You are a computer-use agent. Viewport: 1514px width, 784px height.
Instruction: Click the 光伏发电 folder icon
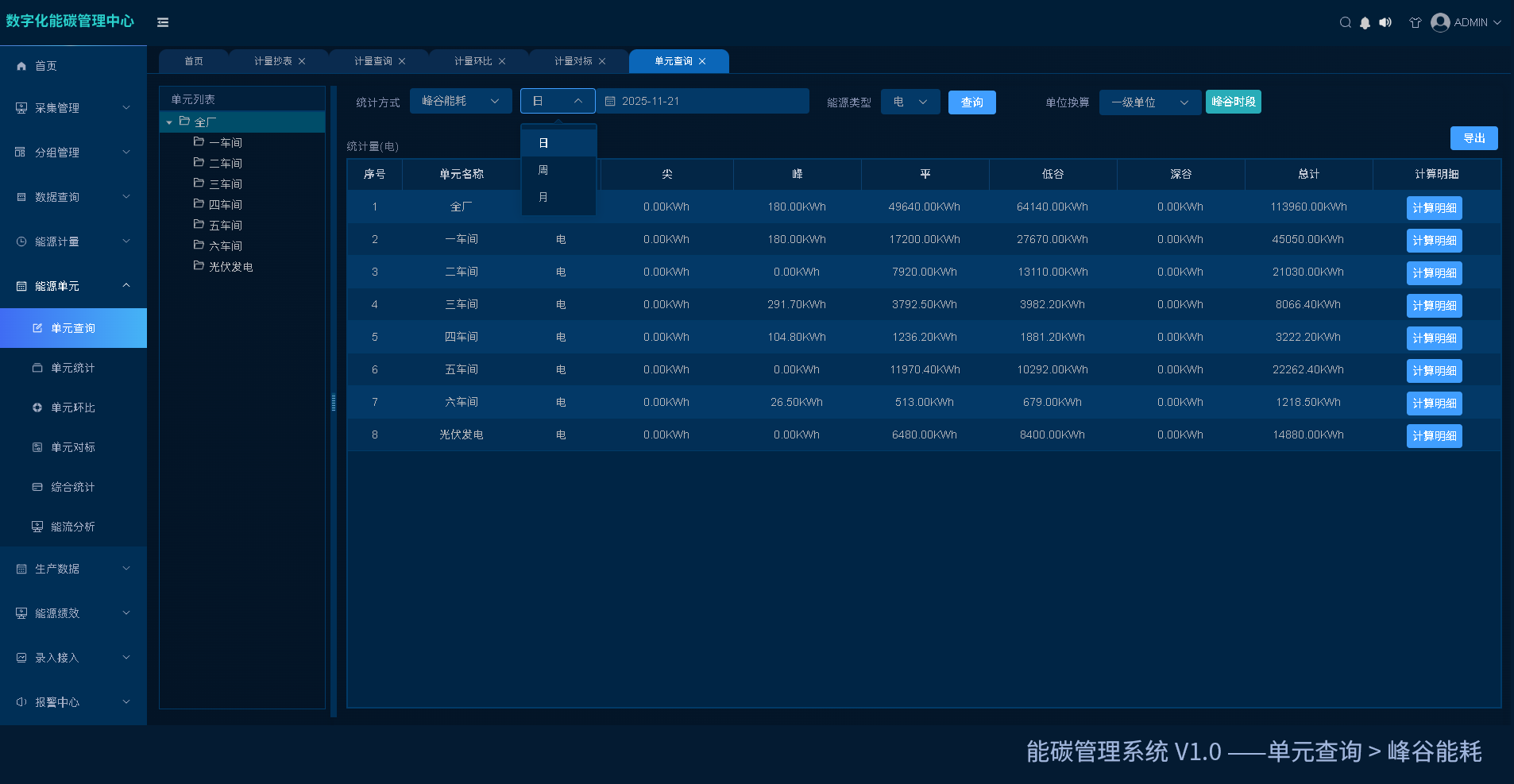click(x=199, y=265)
